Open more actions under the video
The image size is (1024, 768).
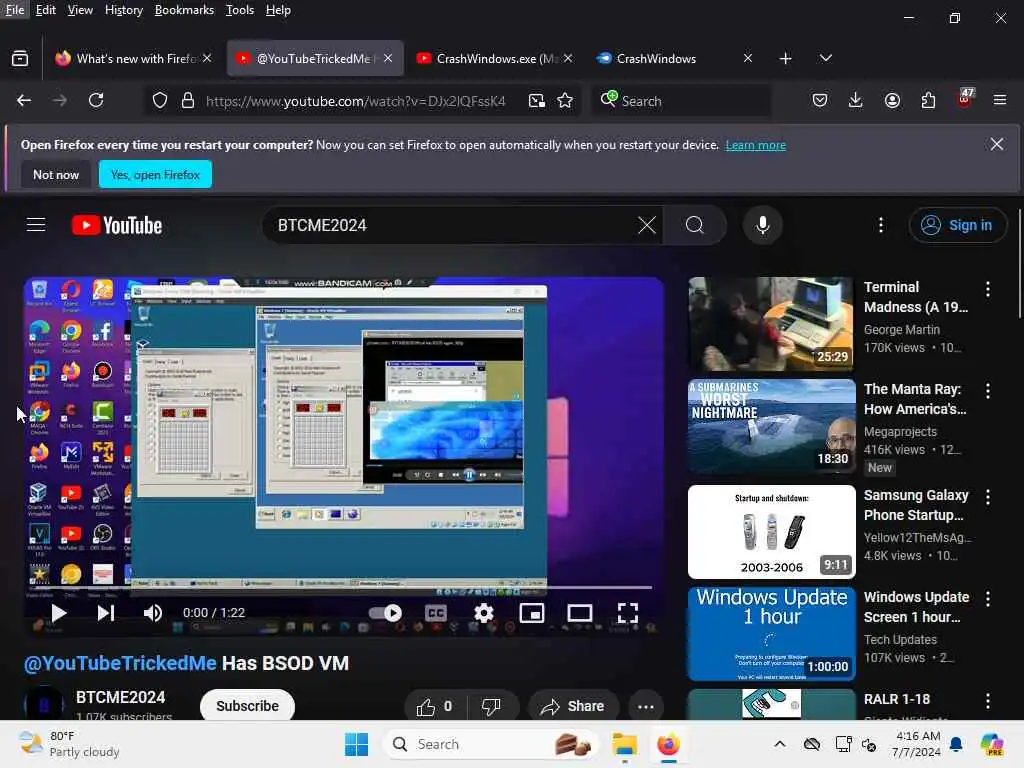[x=646, y=706]
